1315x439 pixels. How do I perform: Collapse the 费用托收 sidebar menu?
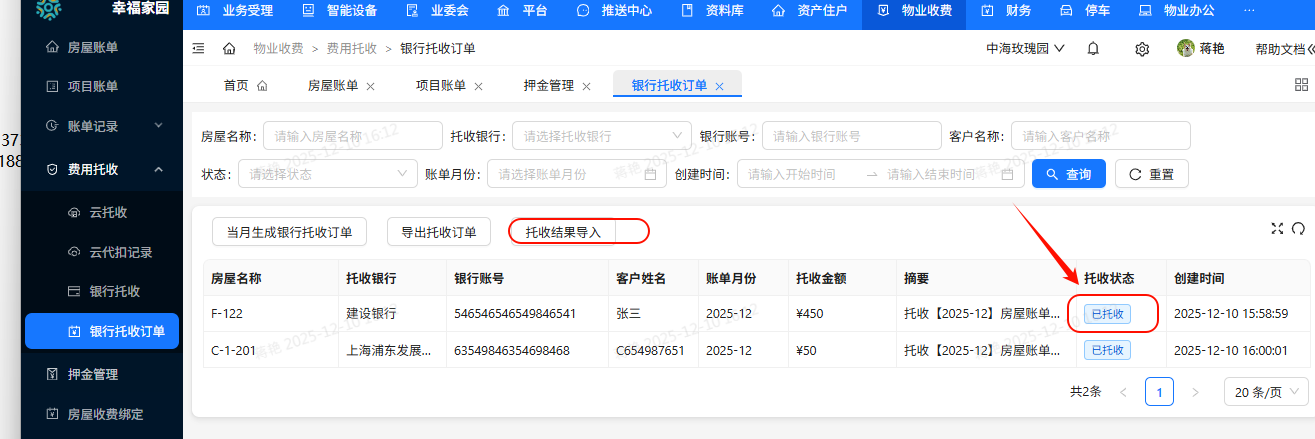coord(158,169)
